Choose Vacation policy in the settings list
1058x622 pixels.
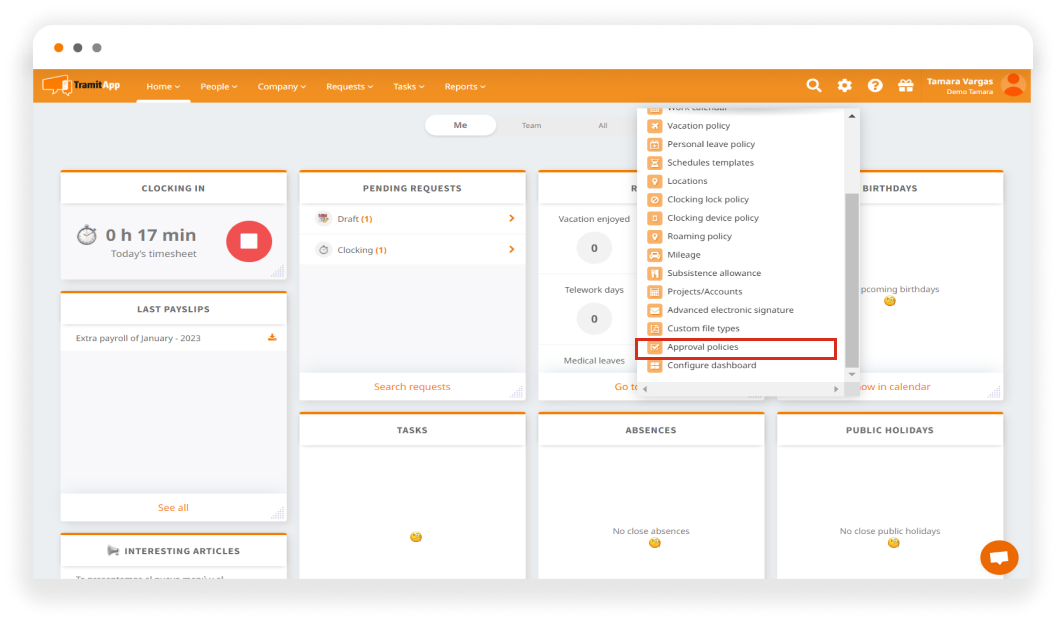(698, 126)
